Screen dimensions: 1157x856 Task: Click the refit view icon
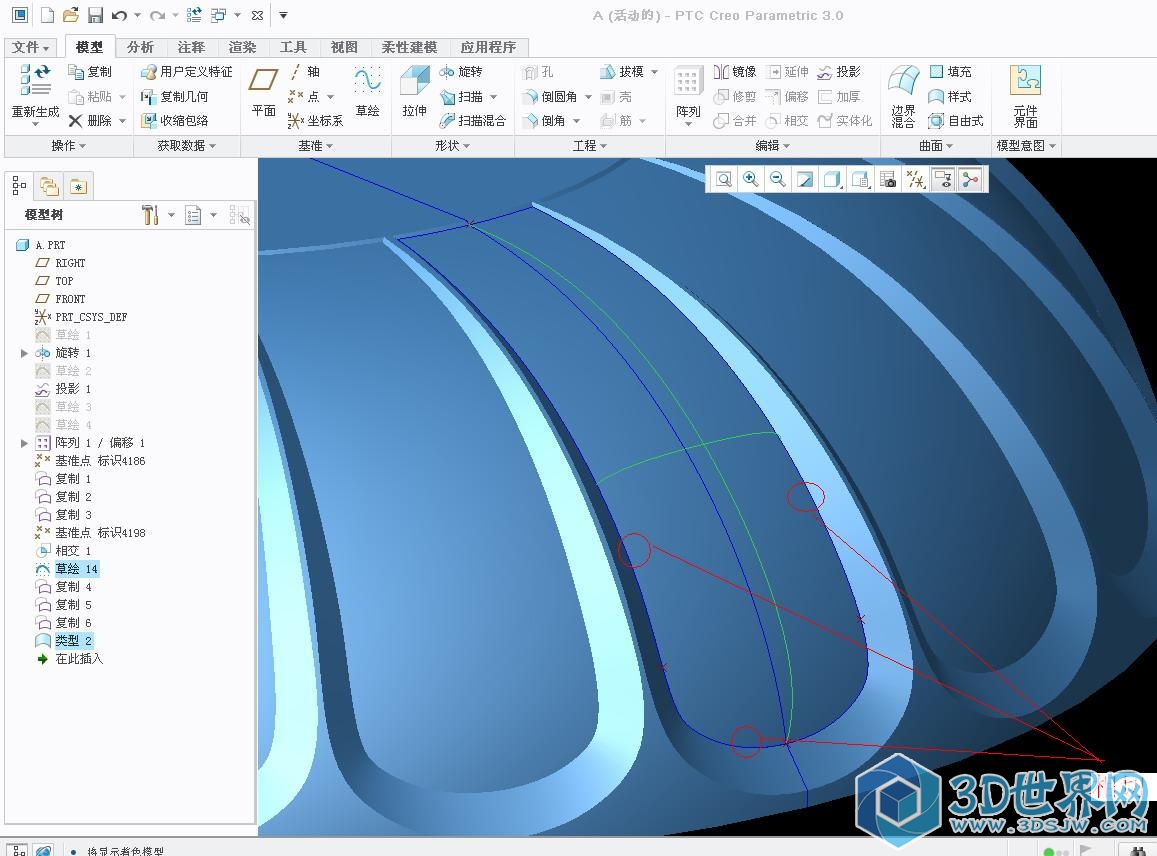pos(723,179)
